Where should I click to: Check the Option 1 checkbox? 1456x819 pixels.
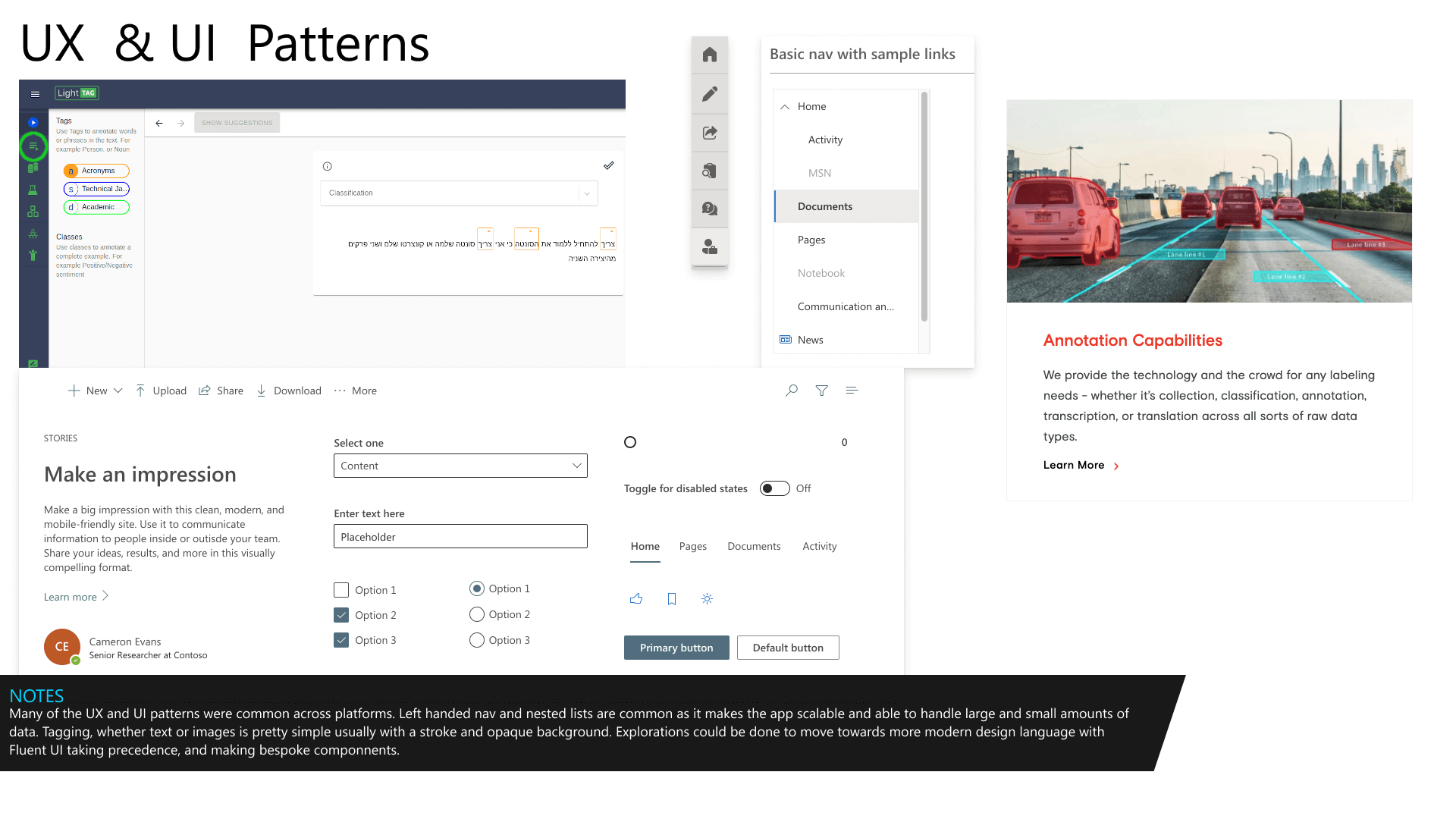coord(341,590)
